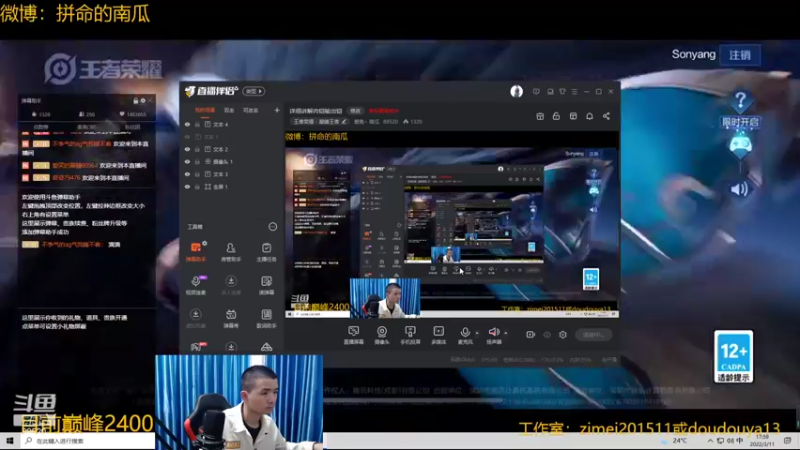Click the red link text beside 修改
Viewport: 800px width, 450px height.
pos(384,111)
